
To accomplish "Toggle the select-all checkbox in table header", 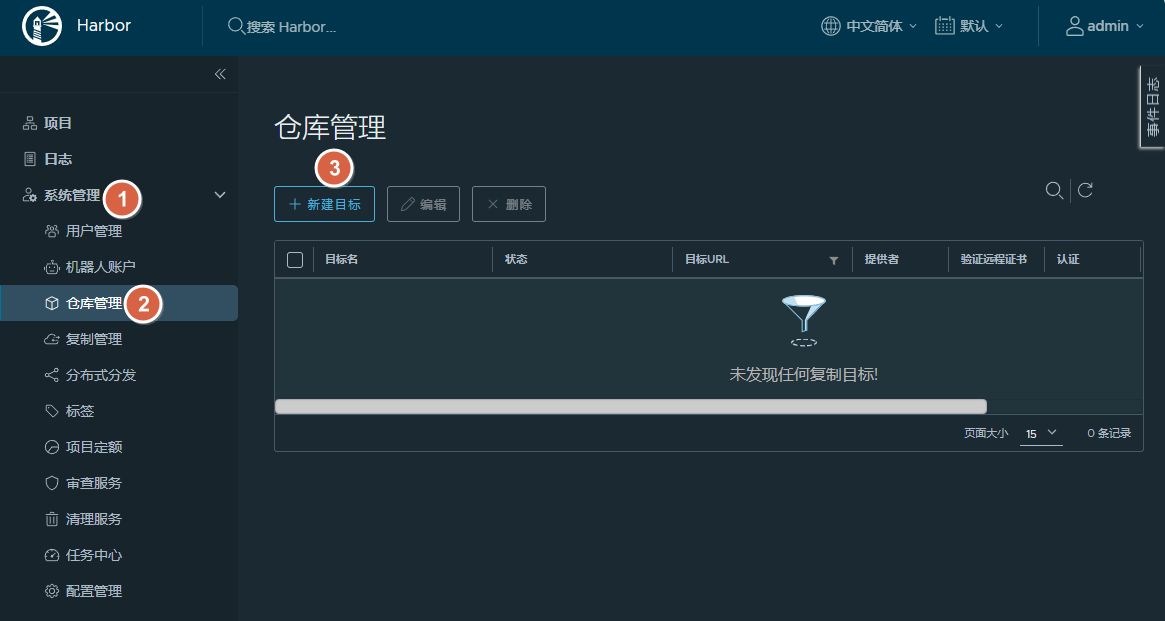I will tap(295, 259).
